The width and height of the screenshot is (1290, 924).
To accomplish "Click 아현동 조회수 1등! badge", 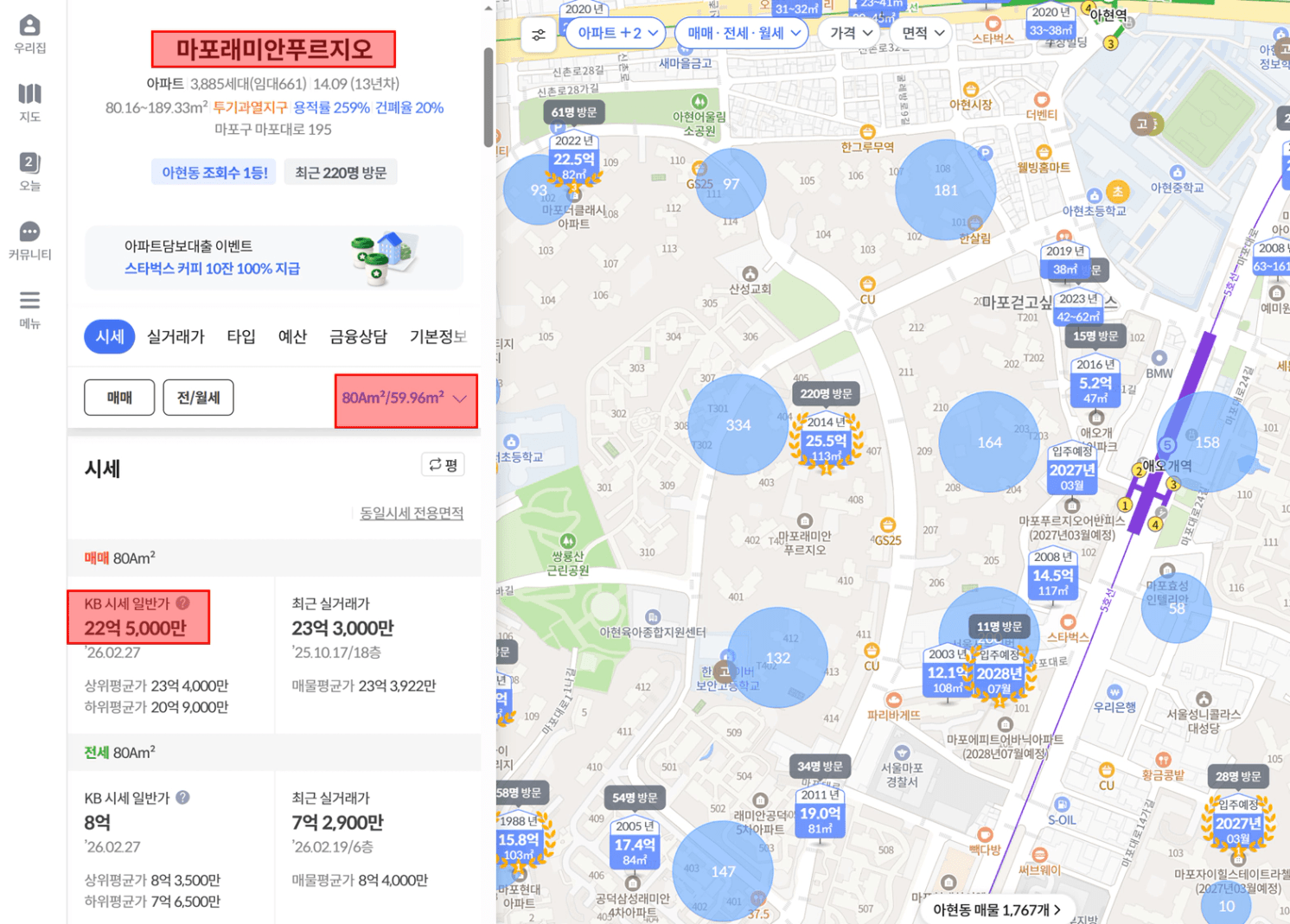I will click(x=214, y=173).
